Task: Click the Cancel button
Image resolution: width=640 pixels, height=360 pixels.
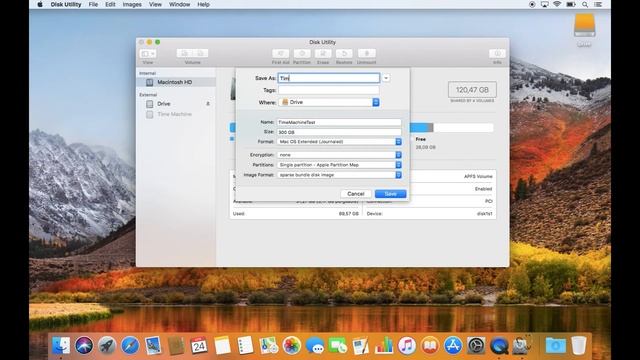Action: pyautogui.click(x=356, y=193)
